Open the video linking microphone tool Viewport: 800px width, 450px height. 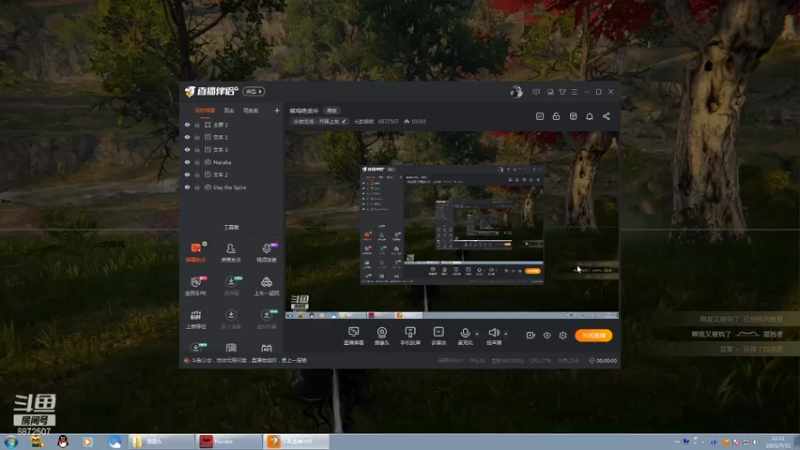coord(266,252)
